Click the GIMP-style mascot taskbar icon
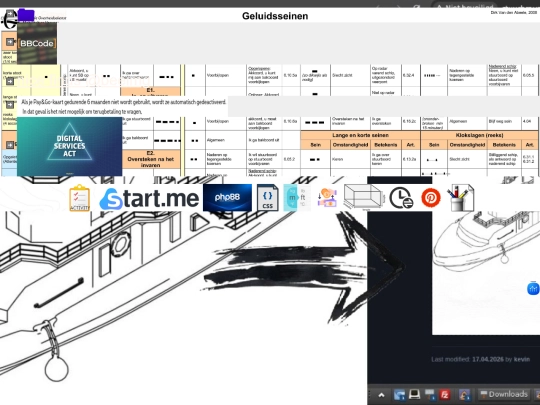Image resolution: width=540 pixels, height=405 pixels. pos(464,394)
